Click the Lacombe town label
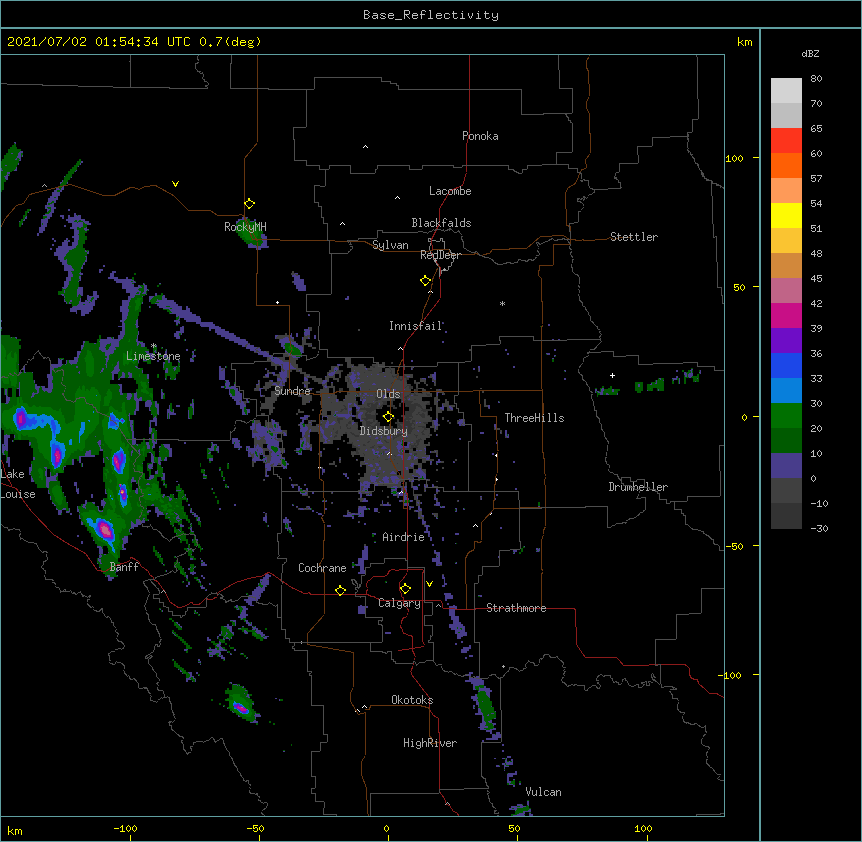 (450, 191)
